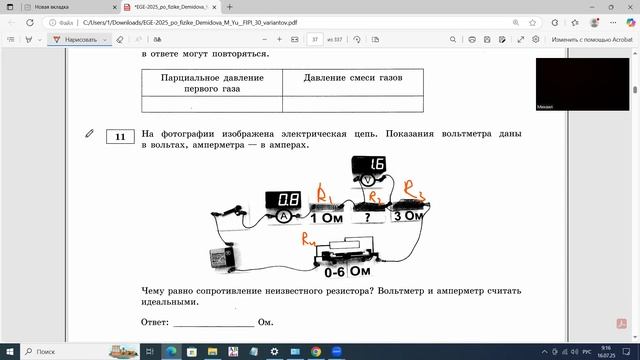640x360 pixels.
Task: Search in the PDF with magnifier
Action: 453,40
